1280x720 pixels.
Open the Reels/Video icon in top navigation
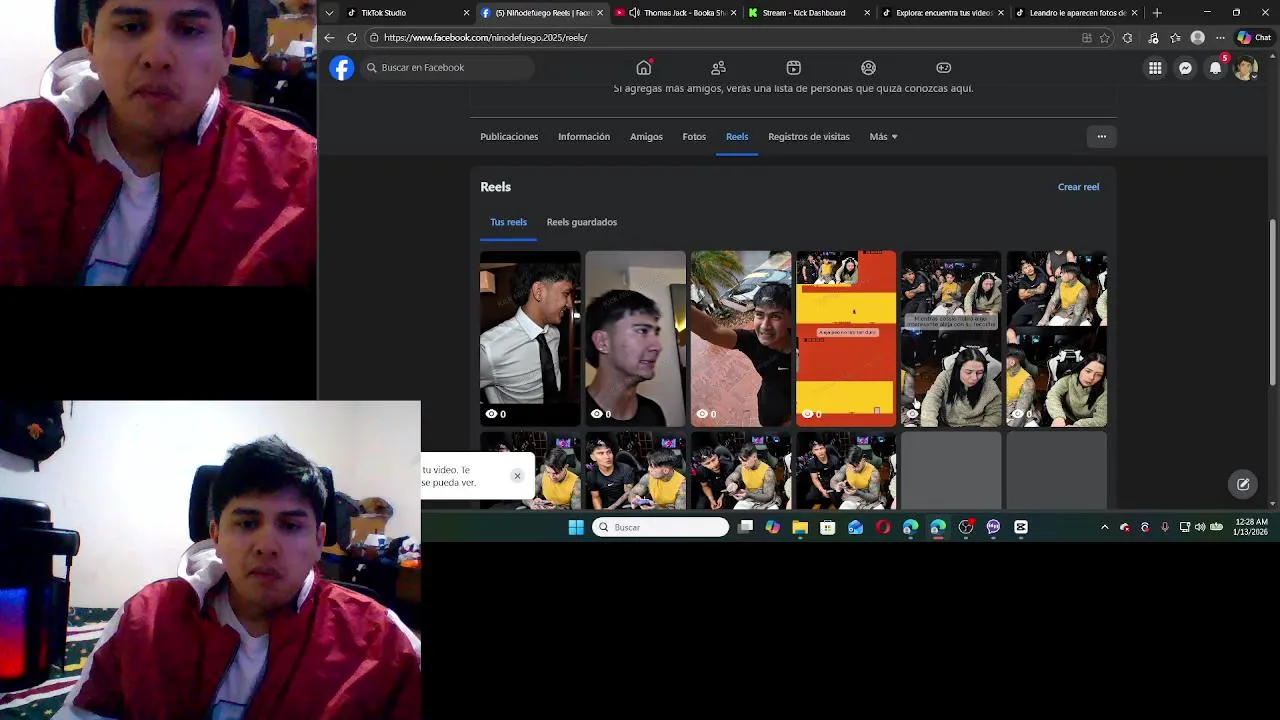pos(793,67)
